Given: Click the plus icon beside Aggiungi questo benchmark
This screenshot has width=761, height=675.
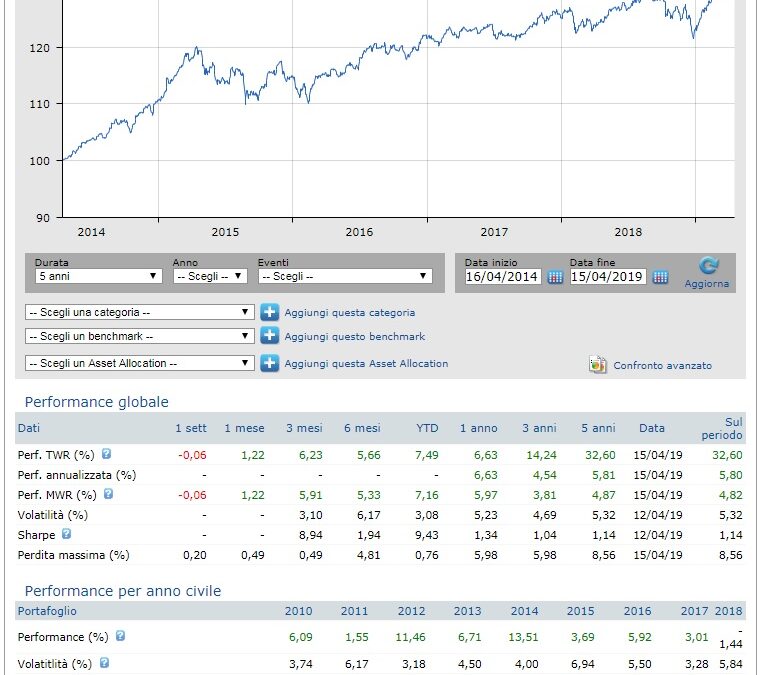Looking at the screenshot, I should (269, 337).
